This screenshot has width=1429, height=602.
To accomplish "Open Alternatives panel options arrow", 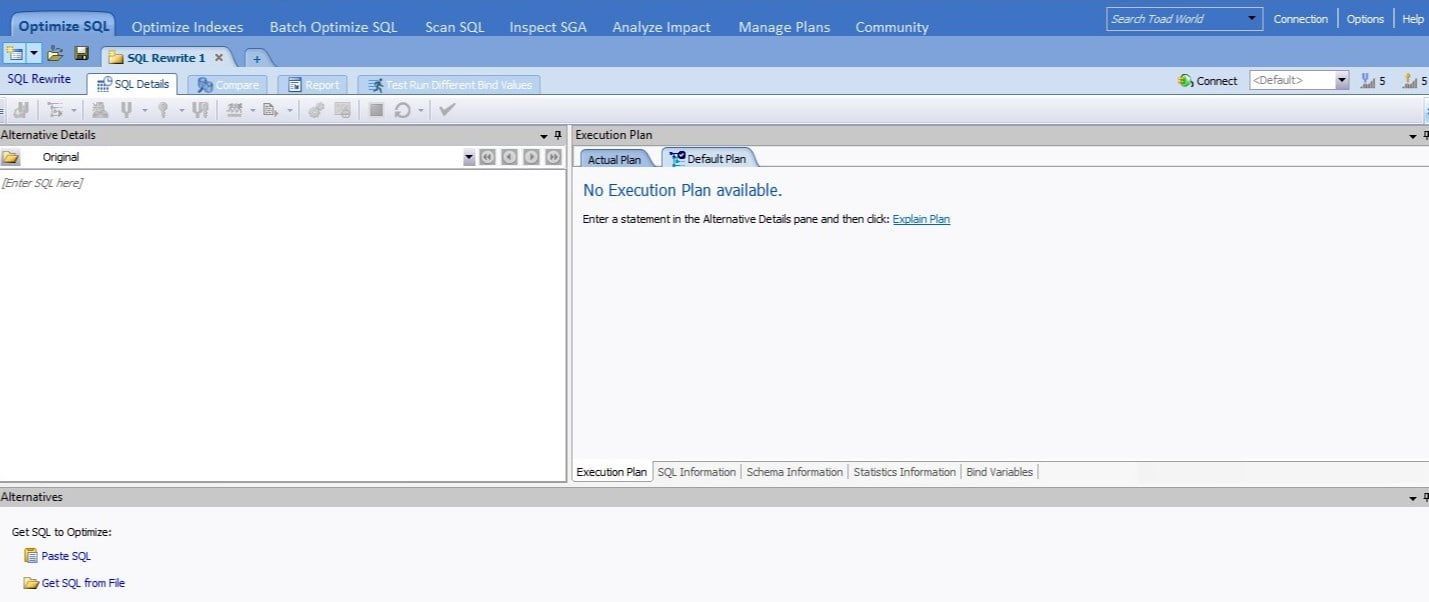I will (x=1413, y=497).
